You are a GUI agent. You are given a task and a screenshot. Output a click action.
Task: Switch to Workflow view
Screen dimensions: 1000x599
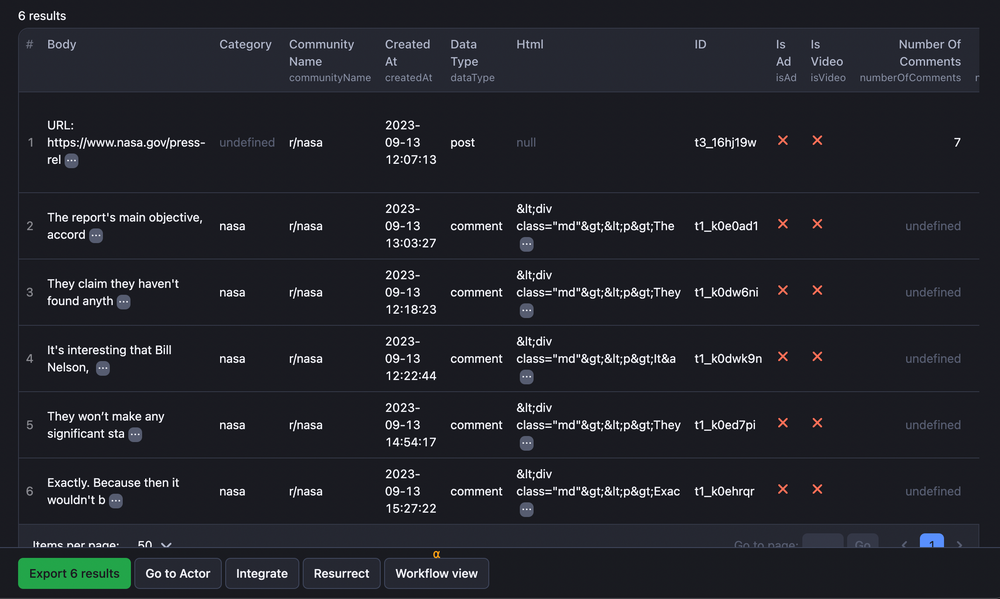(x=436, y=574)
